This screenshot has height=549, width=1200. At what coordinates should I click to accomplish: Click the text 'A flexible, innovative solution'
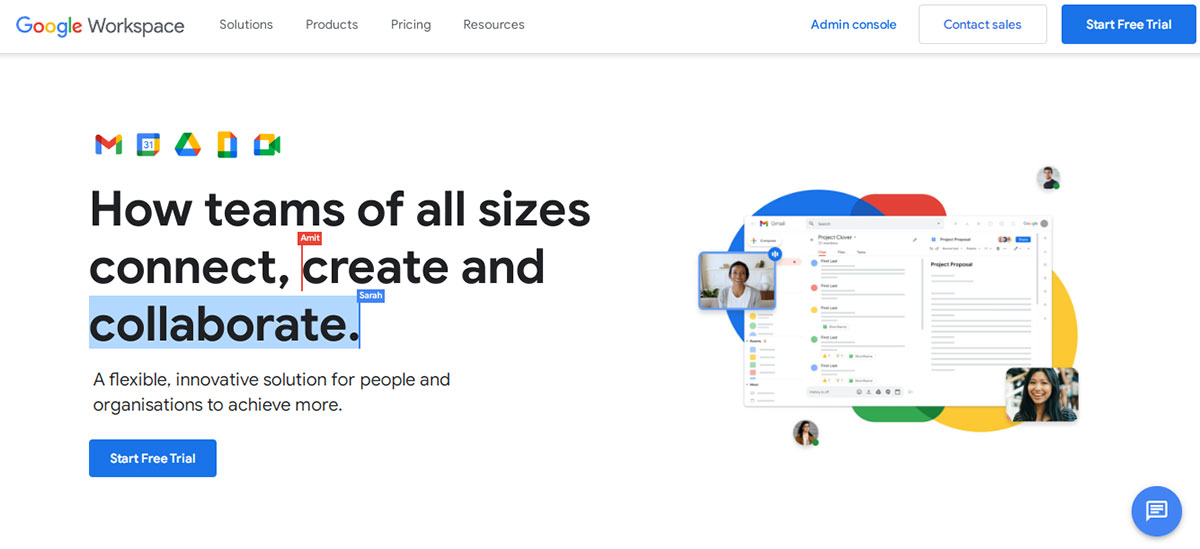212,380
